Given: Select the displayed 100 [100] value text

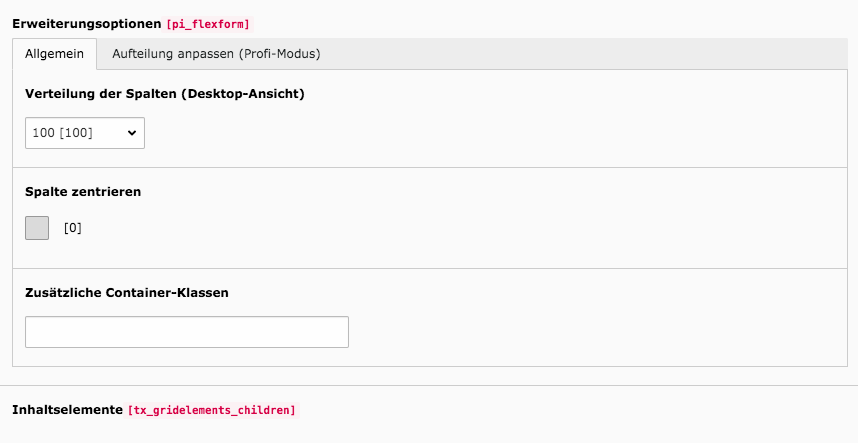Looking at the screenshot, I should point(62,133).
